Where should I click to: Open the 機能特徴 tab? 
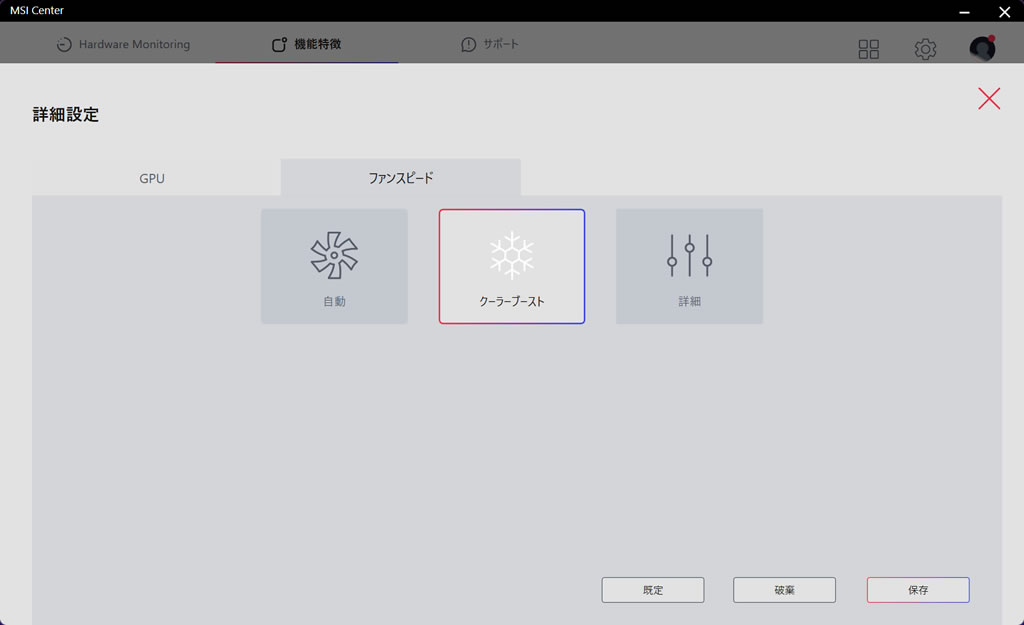coord(306,44)
